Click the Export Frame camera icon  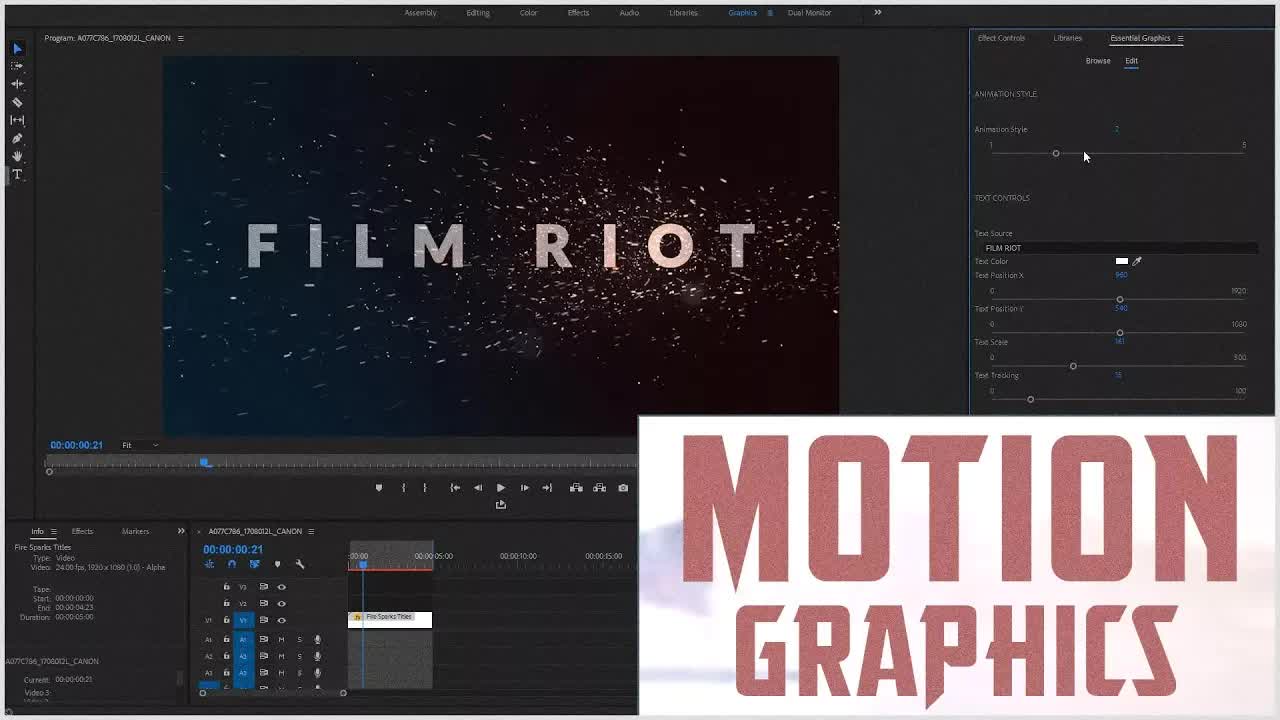tap(623, 488)
